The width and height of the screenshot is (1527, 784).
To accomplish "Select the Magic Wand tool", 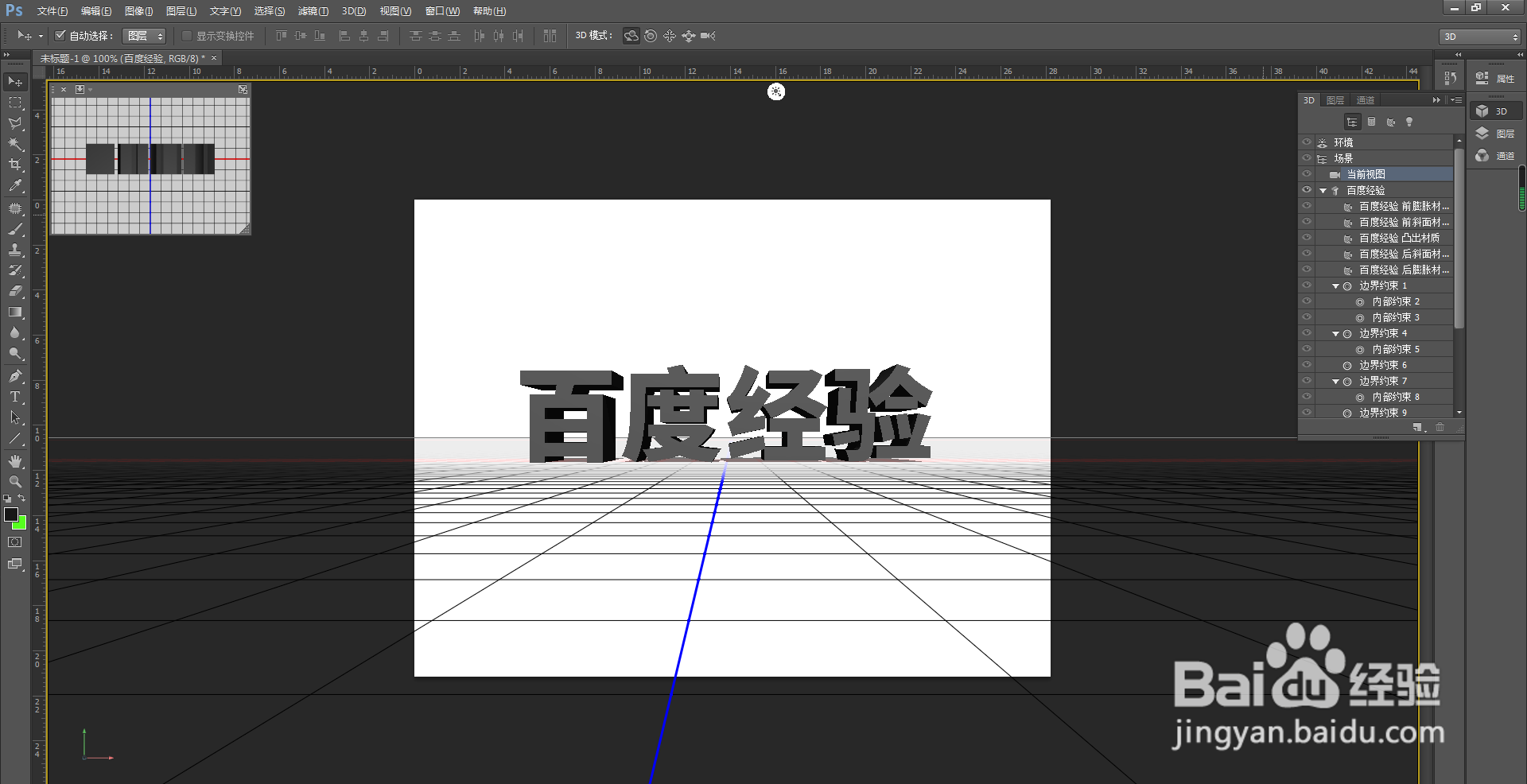I will pos(15,144).
